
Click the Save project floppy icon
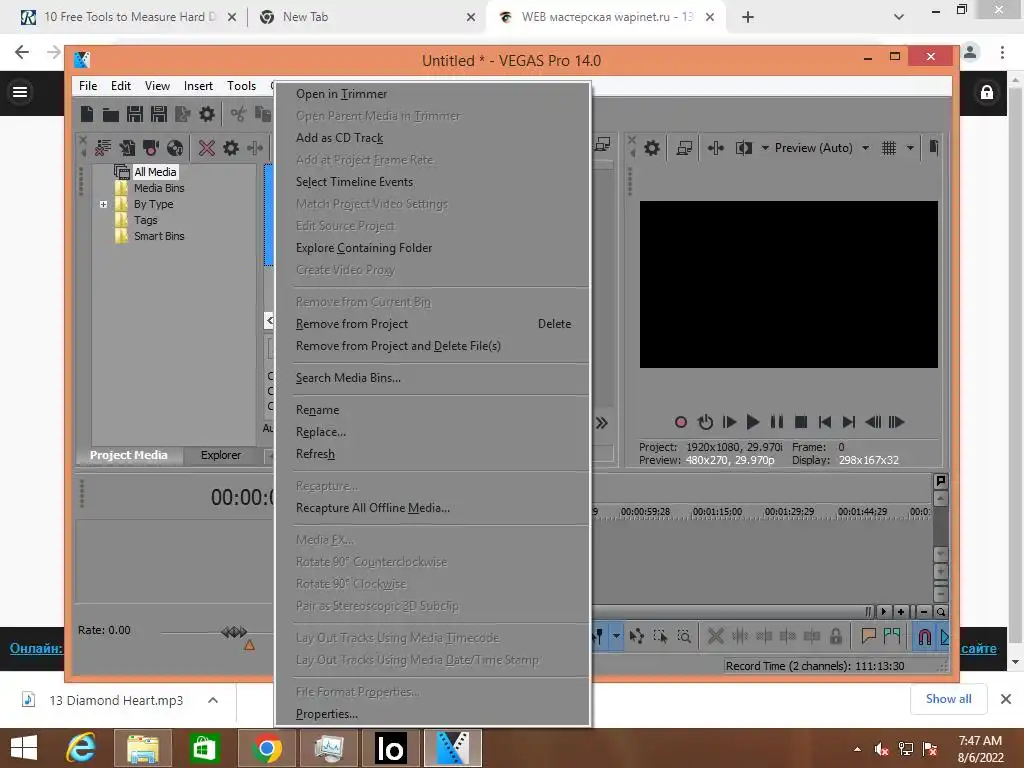[135, 114]
